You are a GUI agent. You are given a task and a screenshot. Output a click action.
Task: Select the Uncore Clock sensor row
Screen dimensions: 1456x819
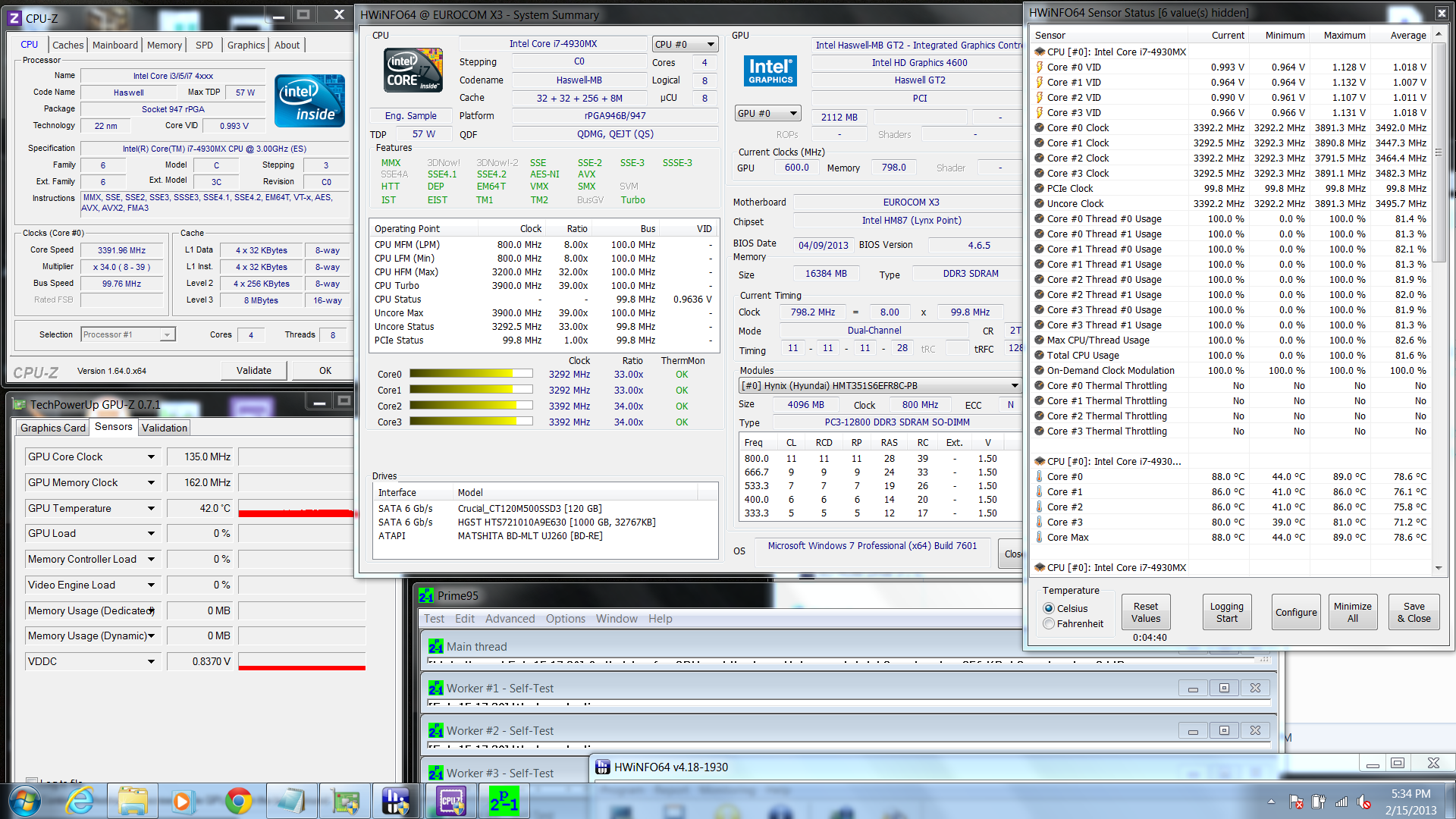pos(1232,203)
